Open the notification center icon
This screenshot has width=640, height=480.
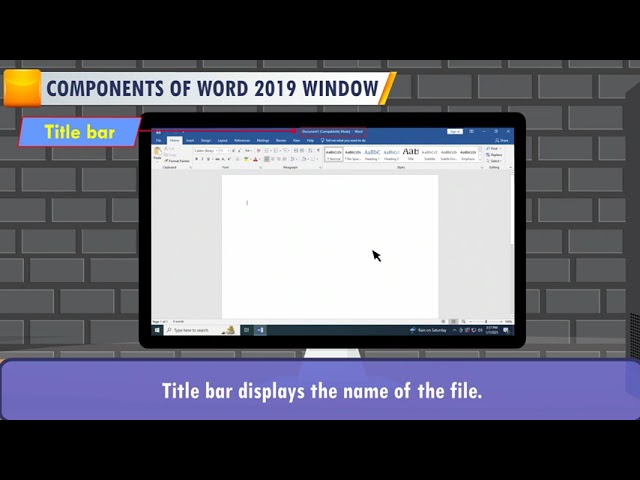point(506,330)
